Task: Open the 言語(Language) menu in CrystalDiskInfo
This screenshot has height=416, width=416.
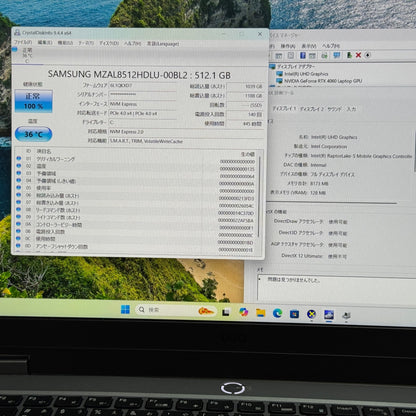Action: (x=163, y=44)
